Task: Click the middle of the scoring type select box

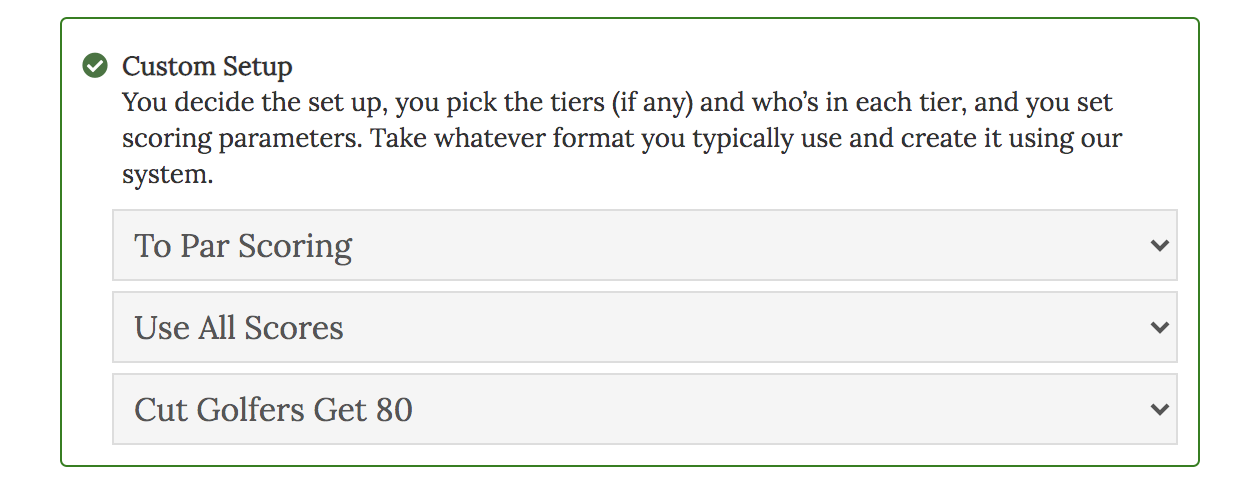Action: tap(644, 245)
